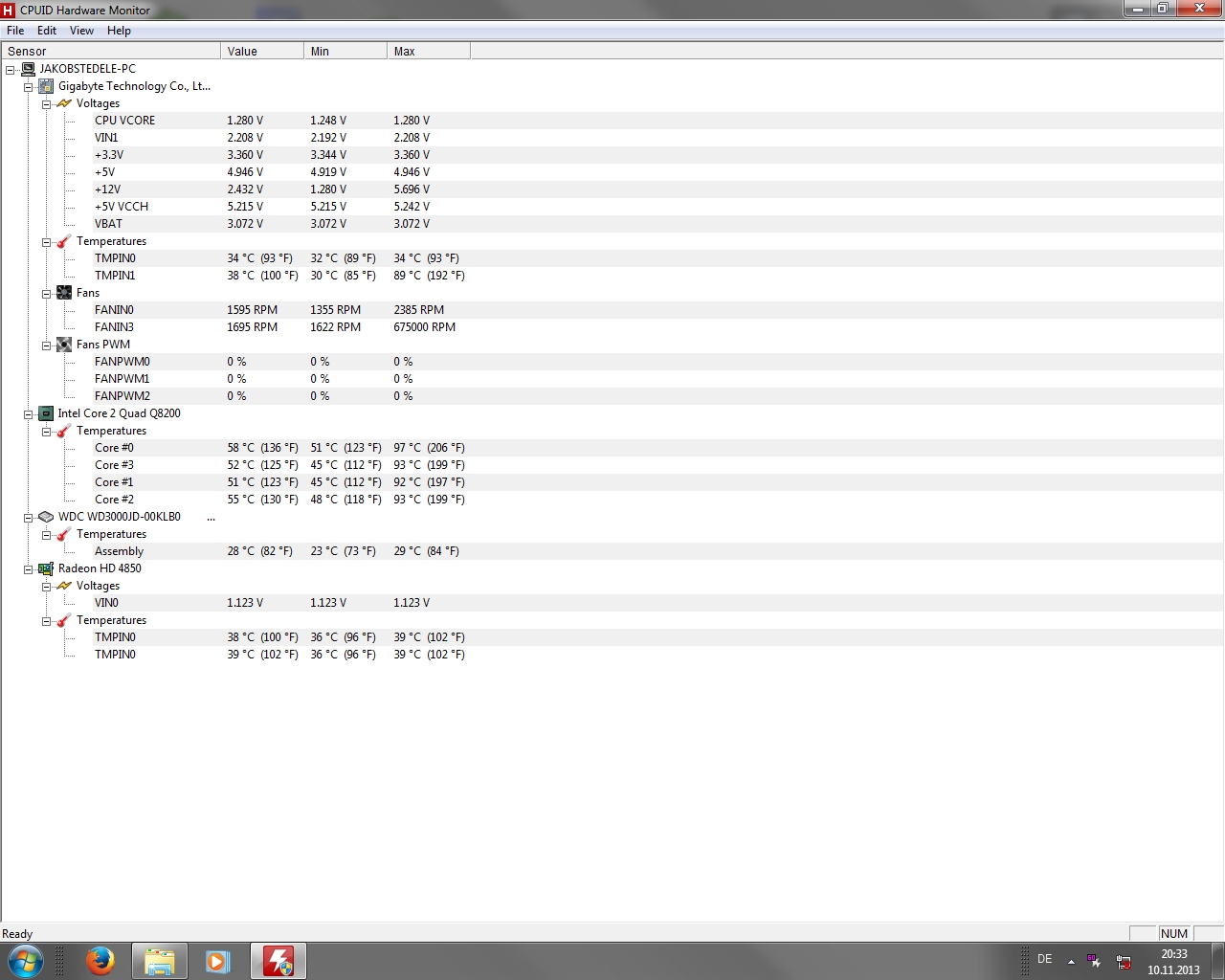This screenshot has height=980, width=1225.
Task: Click the Fans PWM icon
Action: (x=64, y=345)
